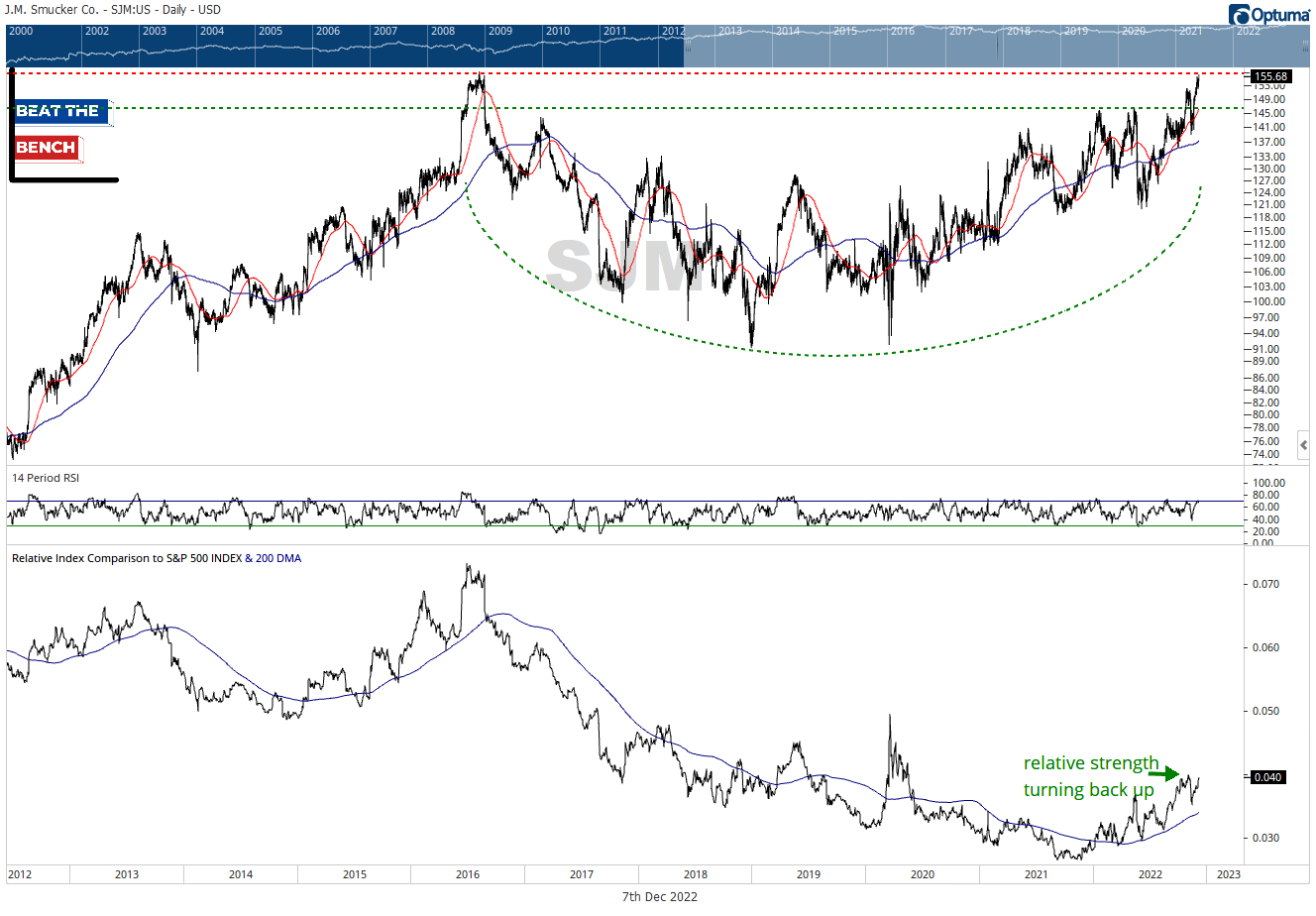Click 2013 on the bottom date axis

(x=127, y=874)
